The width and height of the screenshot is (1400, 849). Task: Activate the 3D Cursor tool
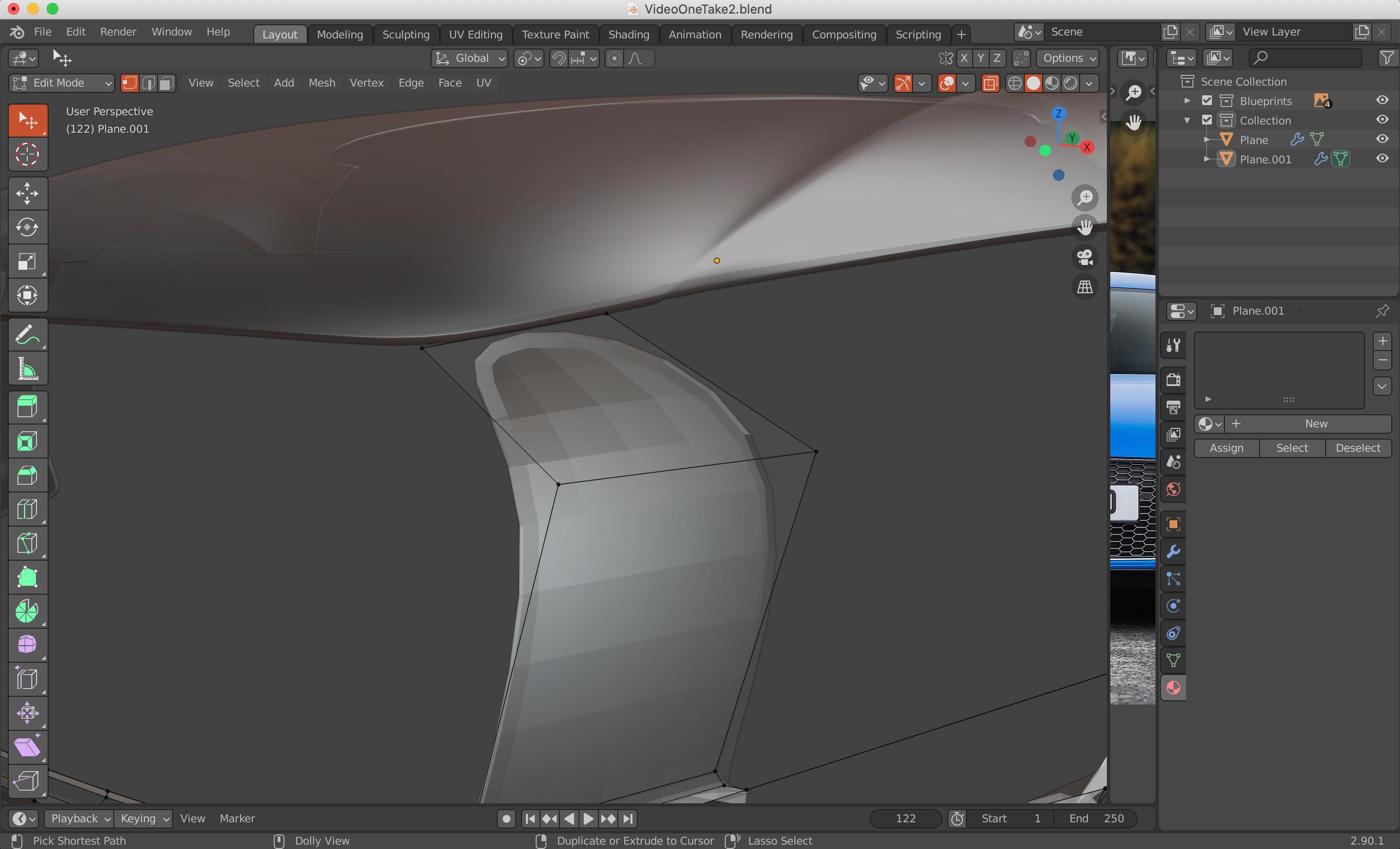(27, 154)
